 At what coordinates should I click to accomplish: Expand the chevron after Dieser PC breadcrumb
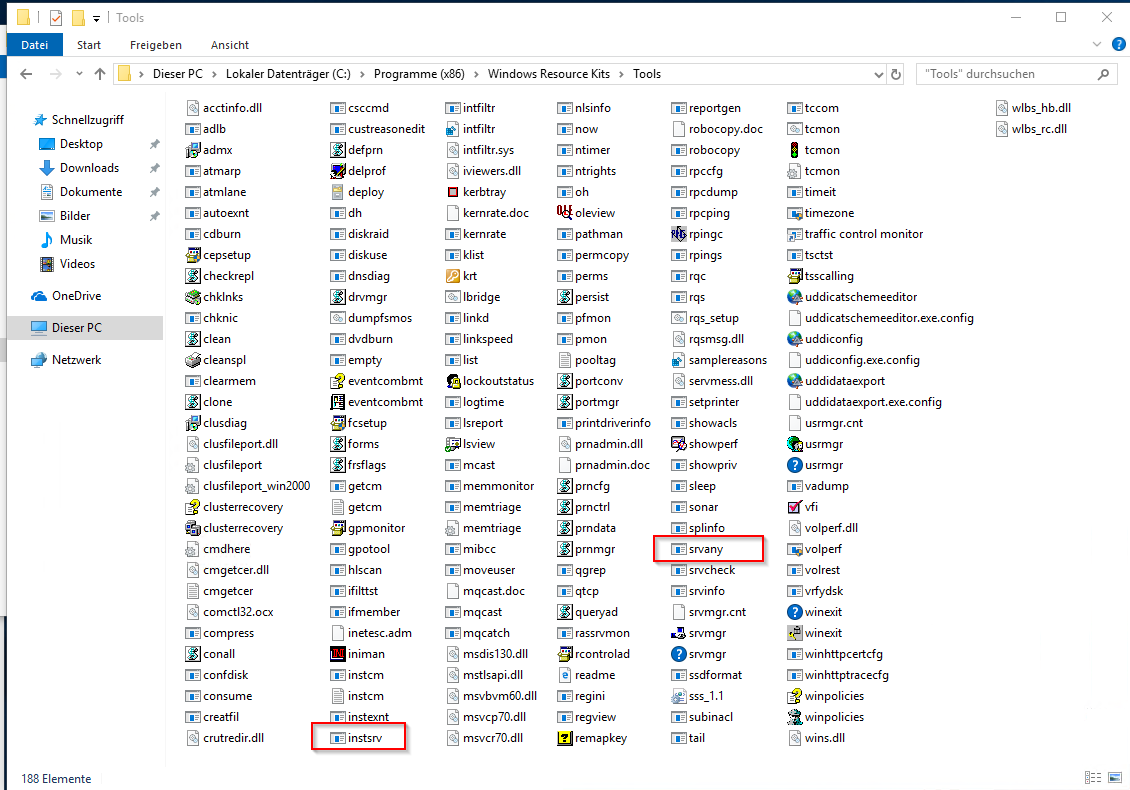click(x=215, y=74)
